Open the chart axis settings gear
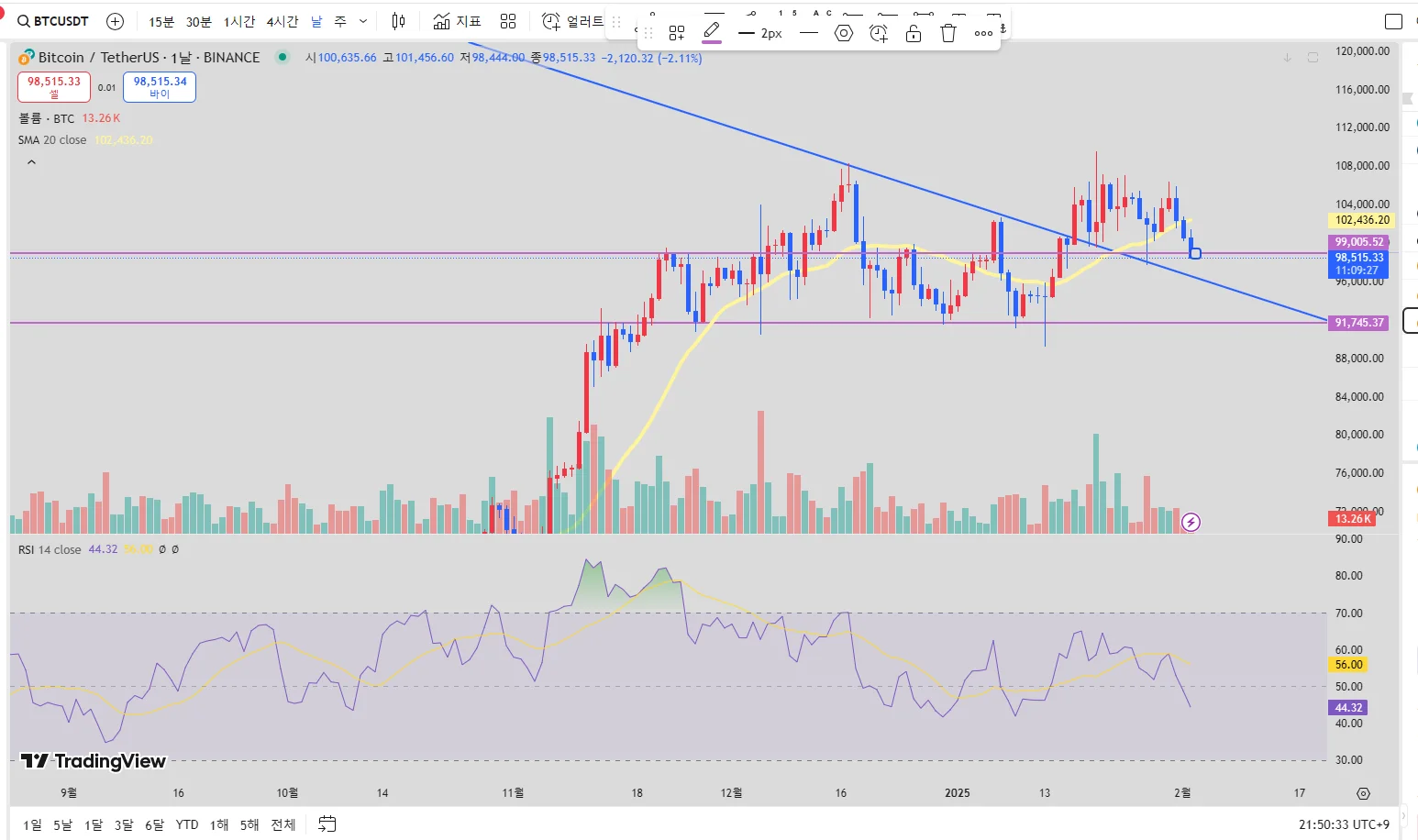Viewport: 1418px width, 840px height. (x=1363, y=793)
